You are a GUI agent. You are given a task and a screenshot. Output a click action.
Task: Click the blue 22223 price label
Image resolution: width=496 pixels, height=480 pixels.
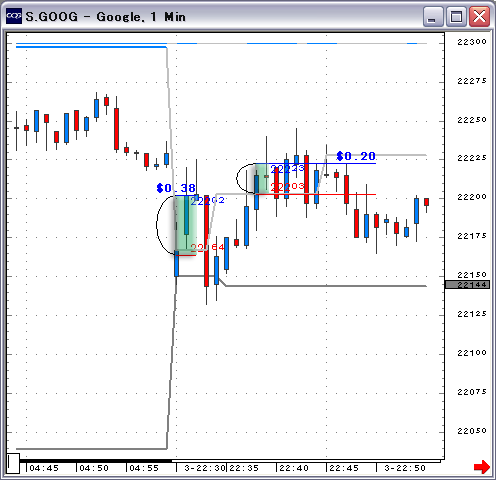(x=287, y=169)
